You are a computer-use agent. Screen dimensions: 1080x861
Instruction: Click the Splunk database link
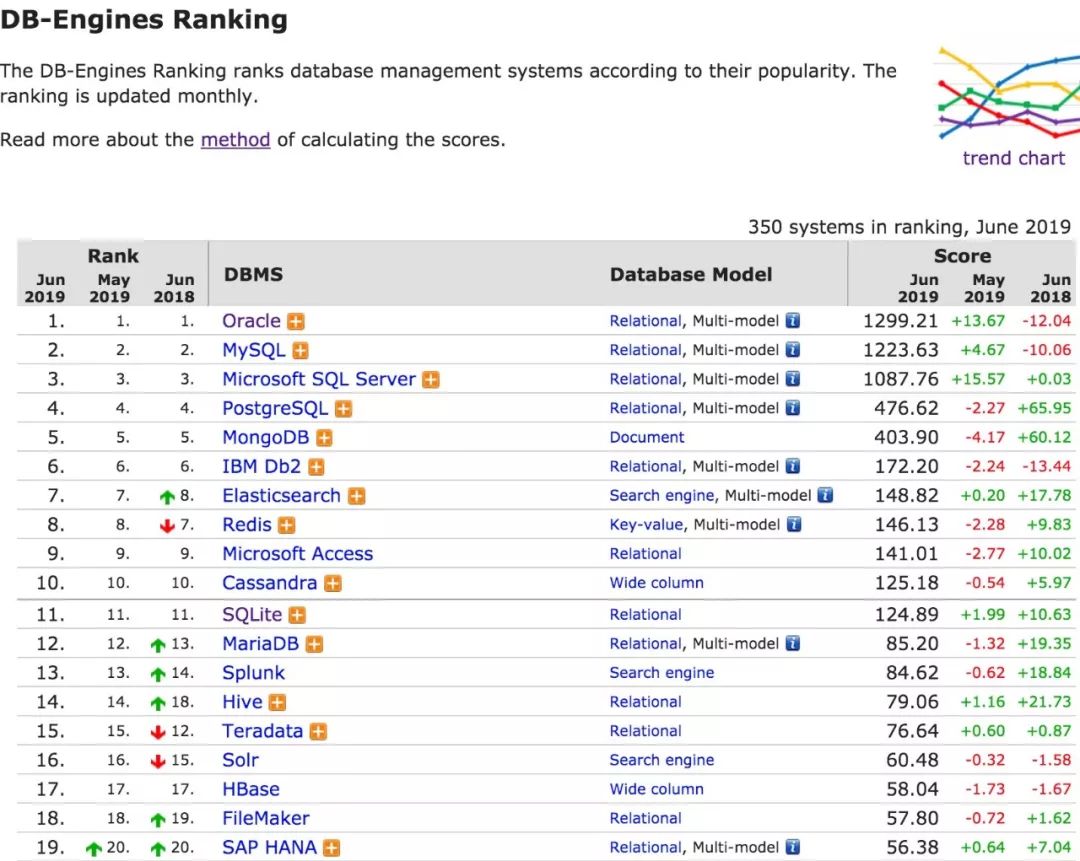(253, 673)
